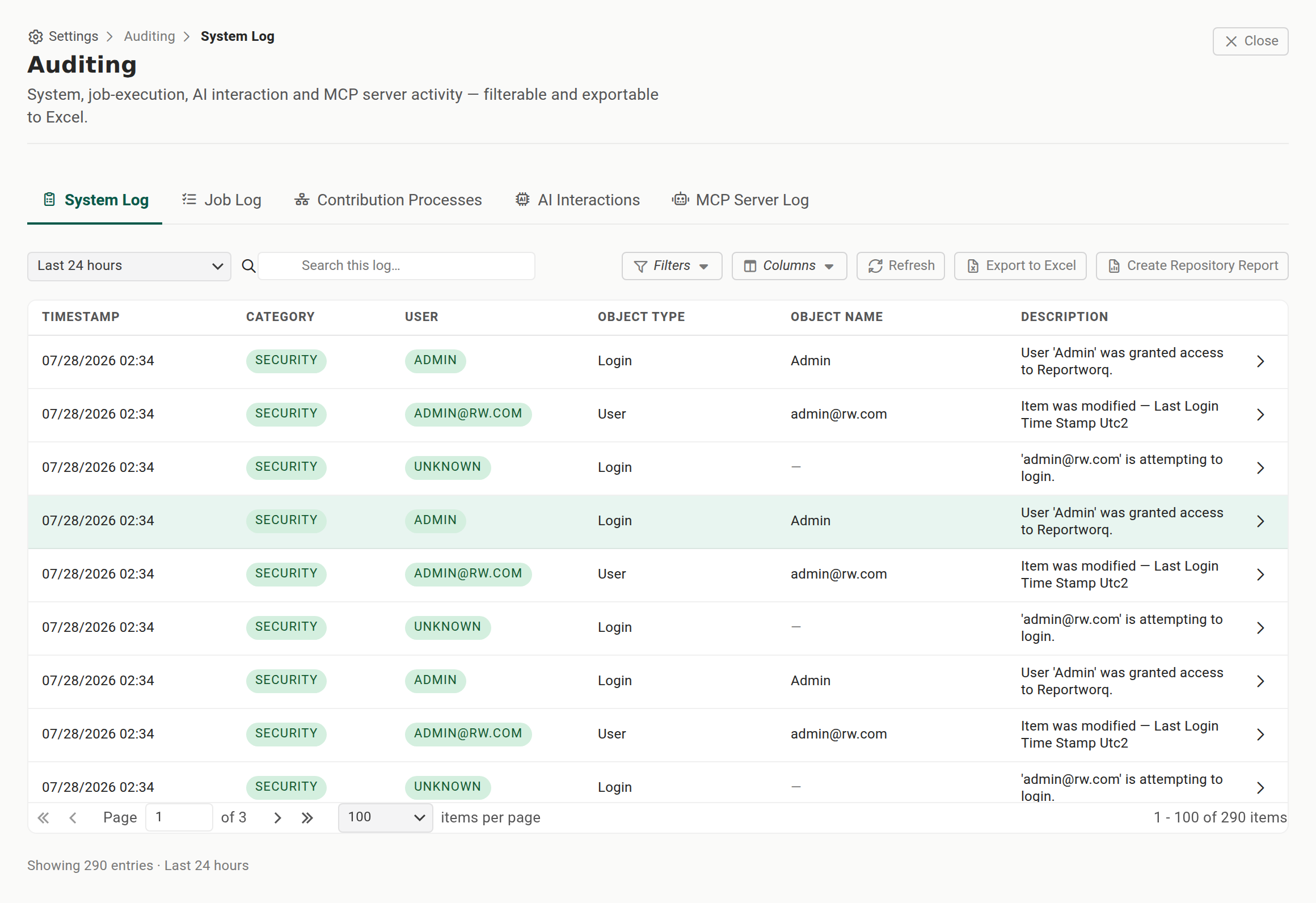Viewport: 1316px width, 903px height.
Task: Open the Columns dropdown
Action: [789, 266]
